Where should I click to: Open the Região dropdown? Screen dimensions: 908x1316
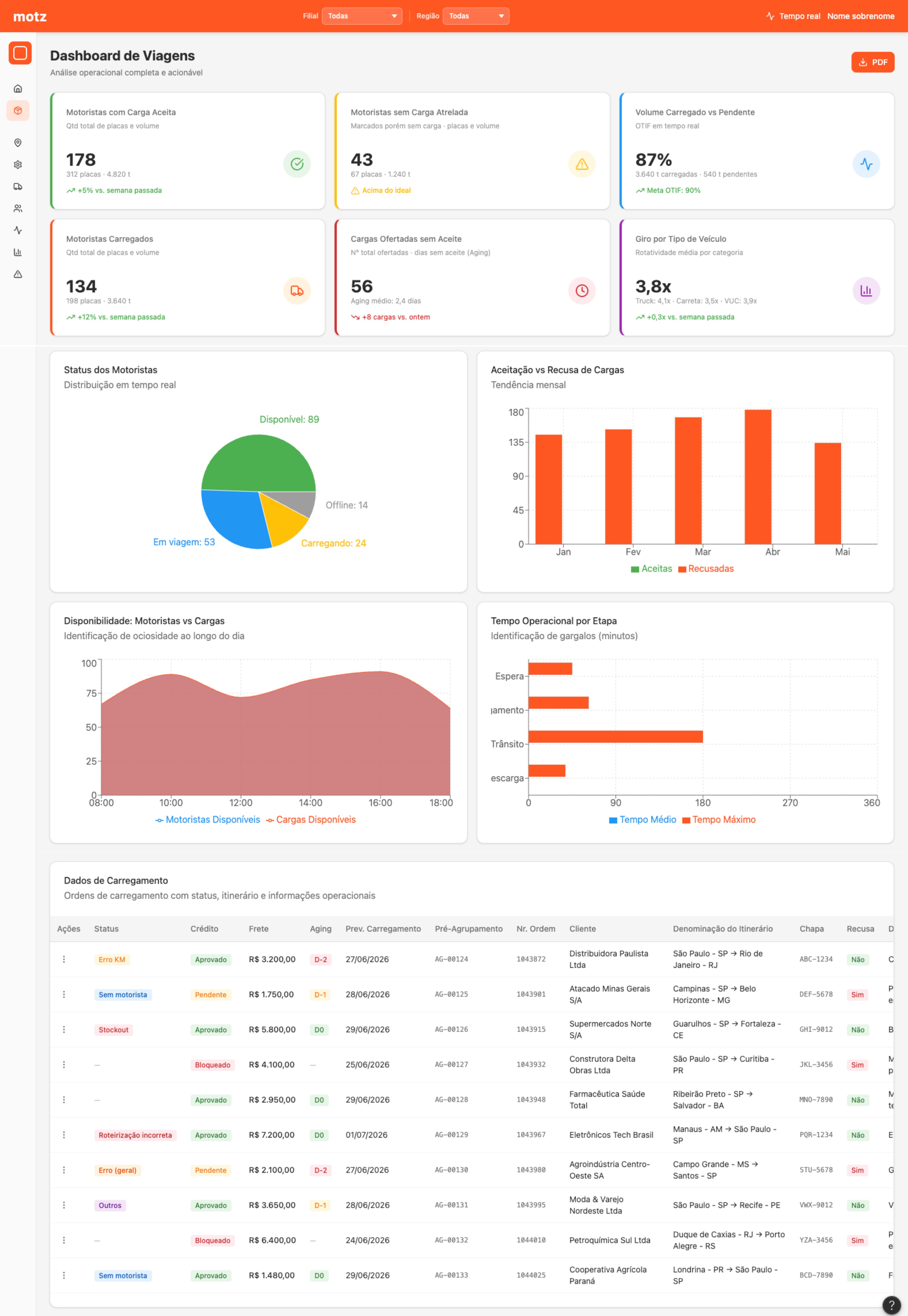[x=476, y=16]
